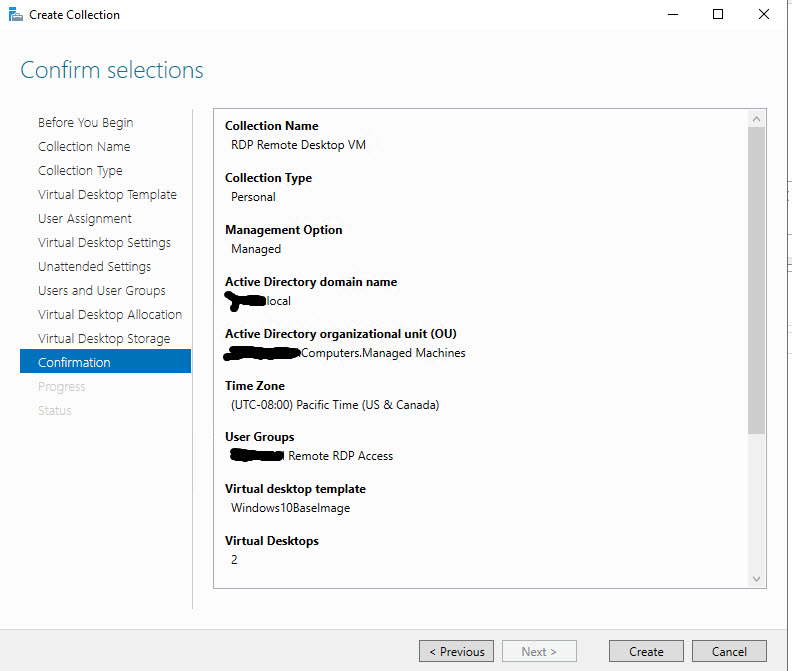Click the scroll down arrow in the summary
Screen dimensions: 792x671
pyautogui.click(x=756, y=579)
